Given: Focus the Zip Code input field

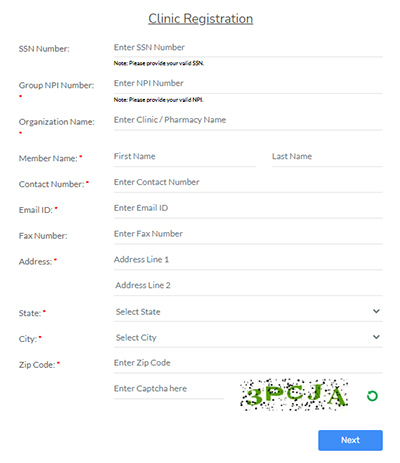Looking at the screenshot, I should pyautogui.click(x=248, y=363).
